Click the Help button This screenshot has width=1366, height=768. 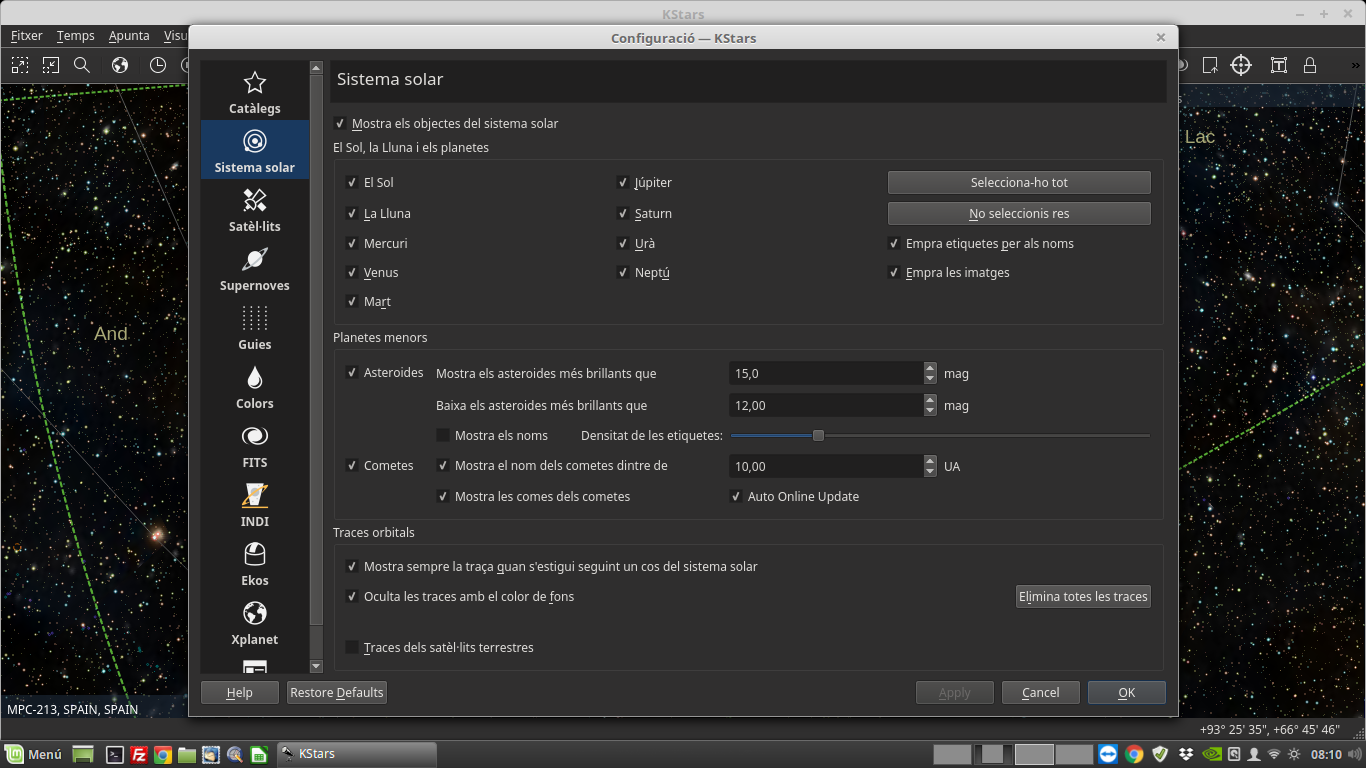coord(240,693)
